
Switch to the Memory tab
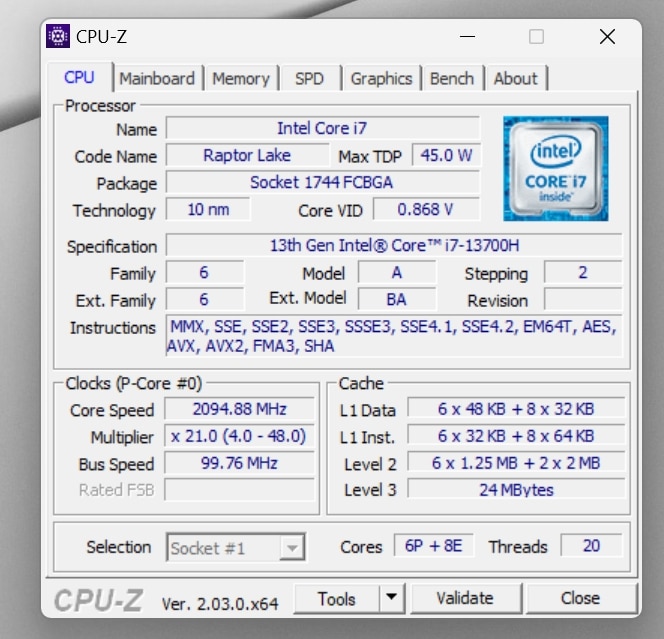pyautogui.click(x=241, y=78)
